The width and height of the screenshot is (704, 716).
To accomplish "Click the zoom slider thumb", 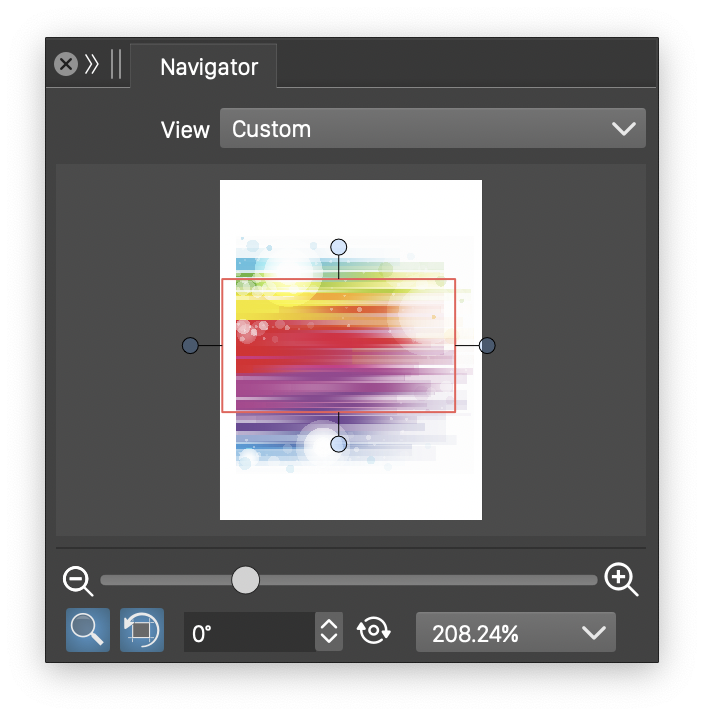I will point(245,580).
